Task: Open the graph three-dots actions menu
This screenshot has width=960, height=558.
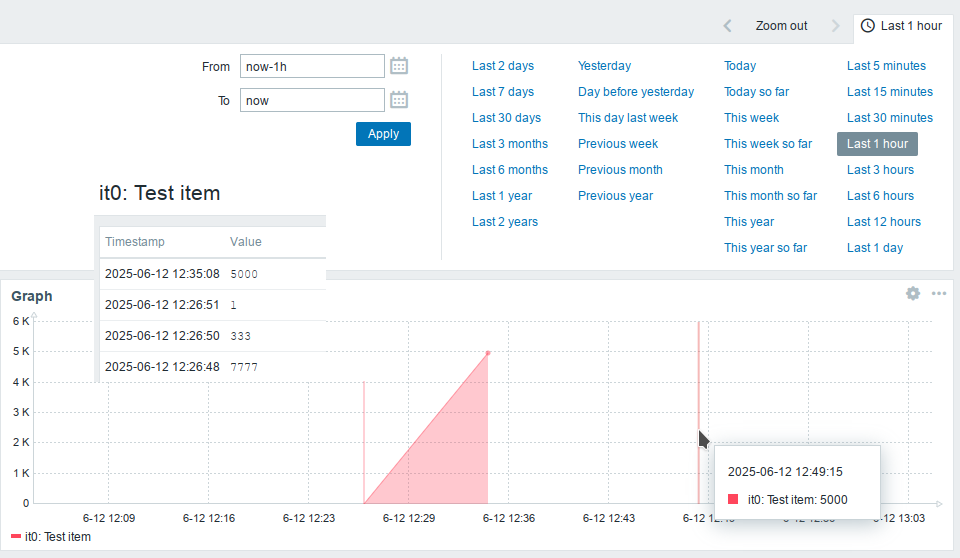Action: click(939, 293)
